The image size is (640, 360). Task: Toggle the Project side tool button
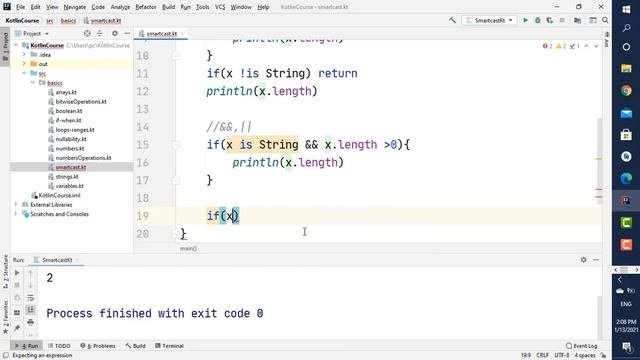tap(5, 46)
